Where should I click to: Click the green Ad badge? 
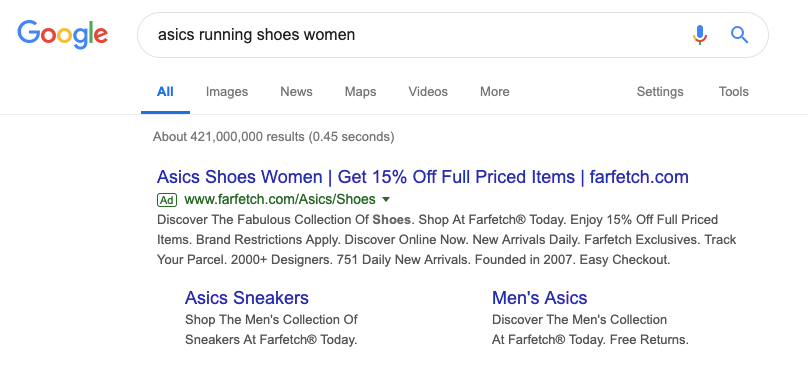167,199
